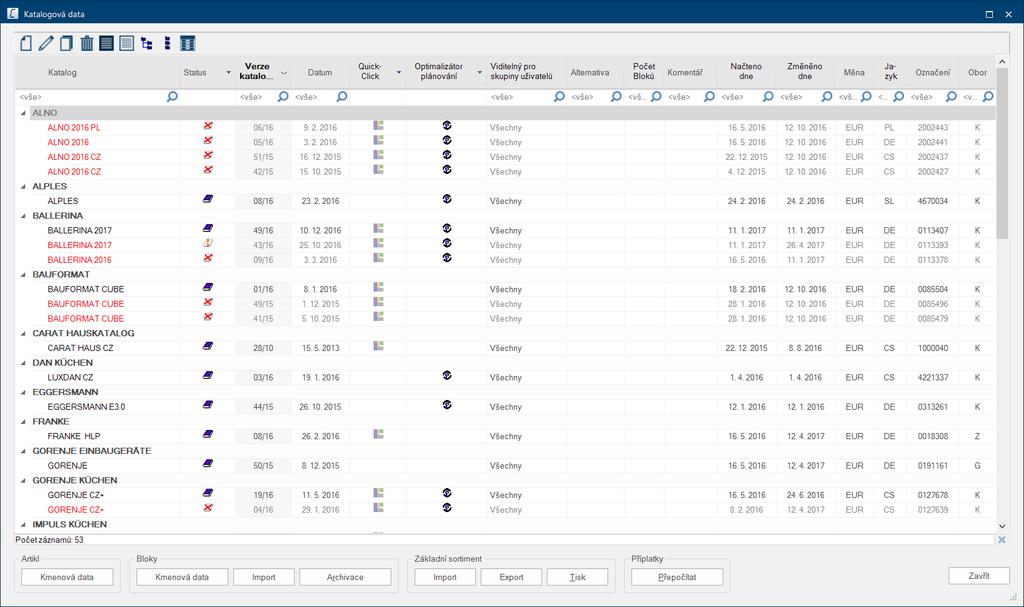Viewport: 1024px width, 607px height.
Task: Collapse the DAN KÜCHEN group
Action: pos(23,363)
